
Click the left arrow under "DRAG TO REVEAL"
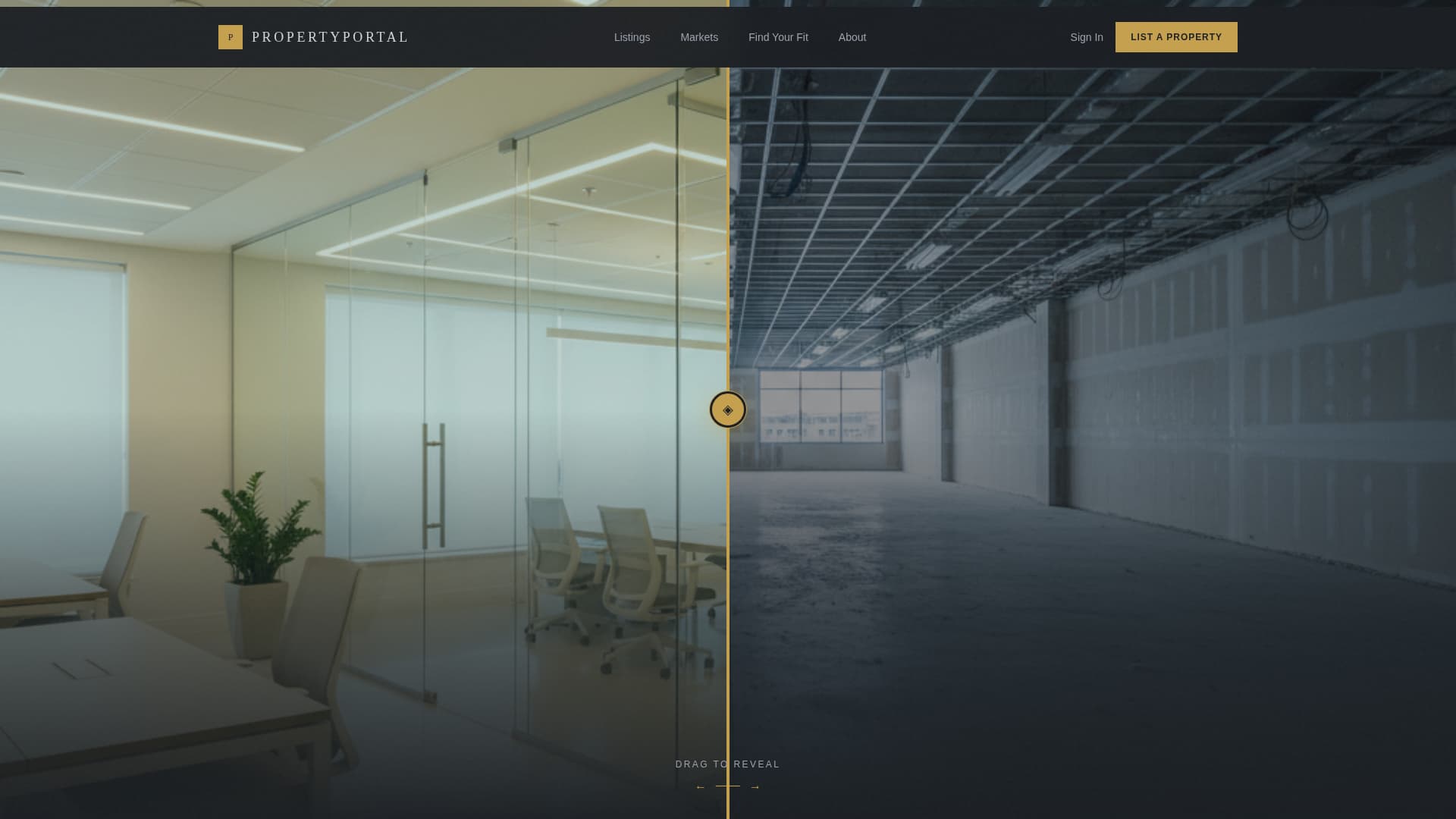pos(700,786)
